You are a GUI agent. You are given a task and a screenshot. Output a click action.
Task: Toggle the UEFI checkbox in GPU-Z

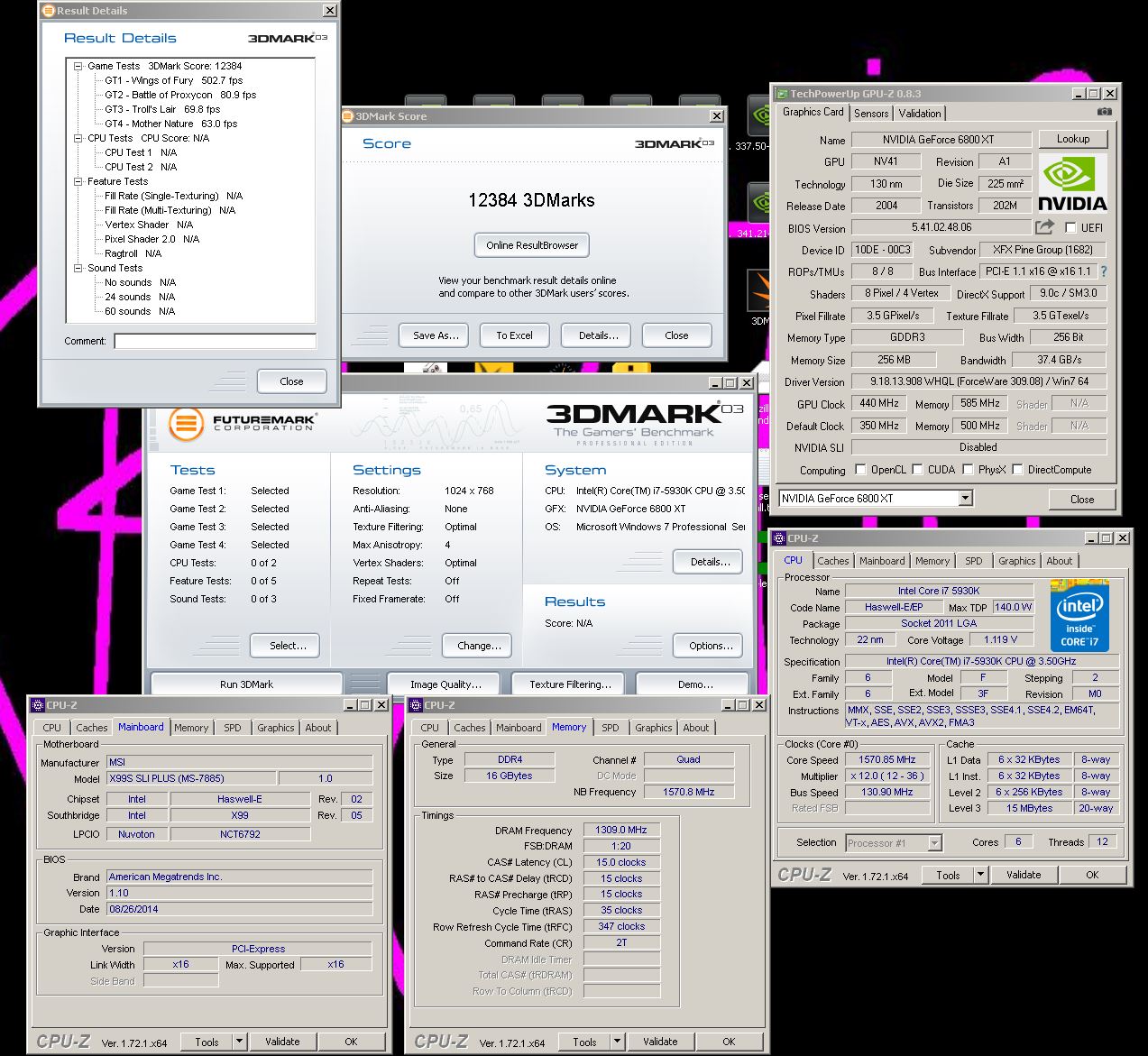pyautogui.click(x=1070, y=228)
